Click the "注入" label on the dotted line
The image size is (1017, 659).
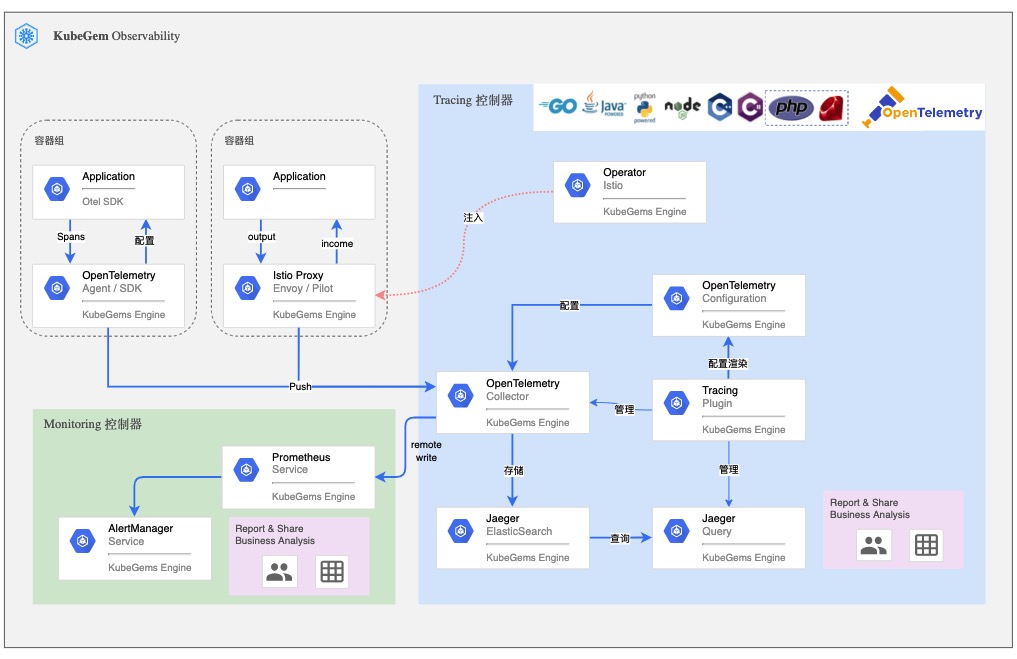coord(473,217)
